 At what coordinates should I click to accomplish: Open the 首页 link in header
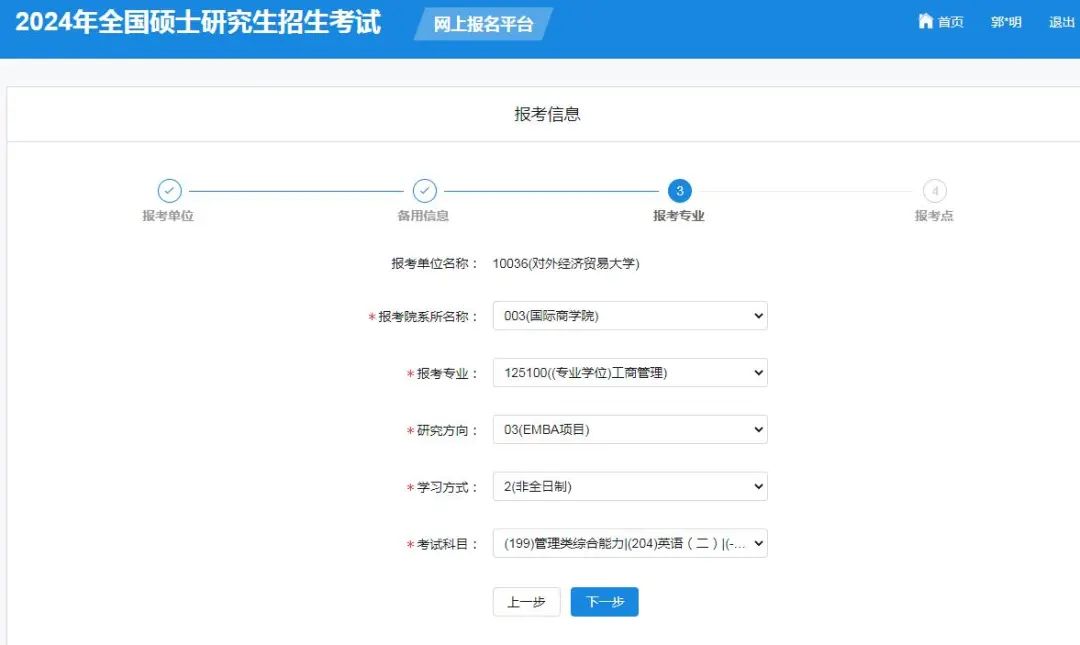point(951,22)
